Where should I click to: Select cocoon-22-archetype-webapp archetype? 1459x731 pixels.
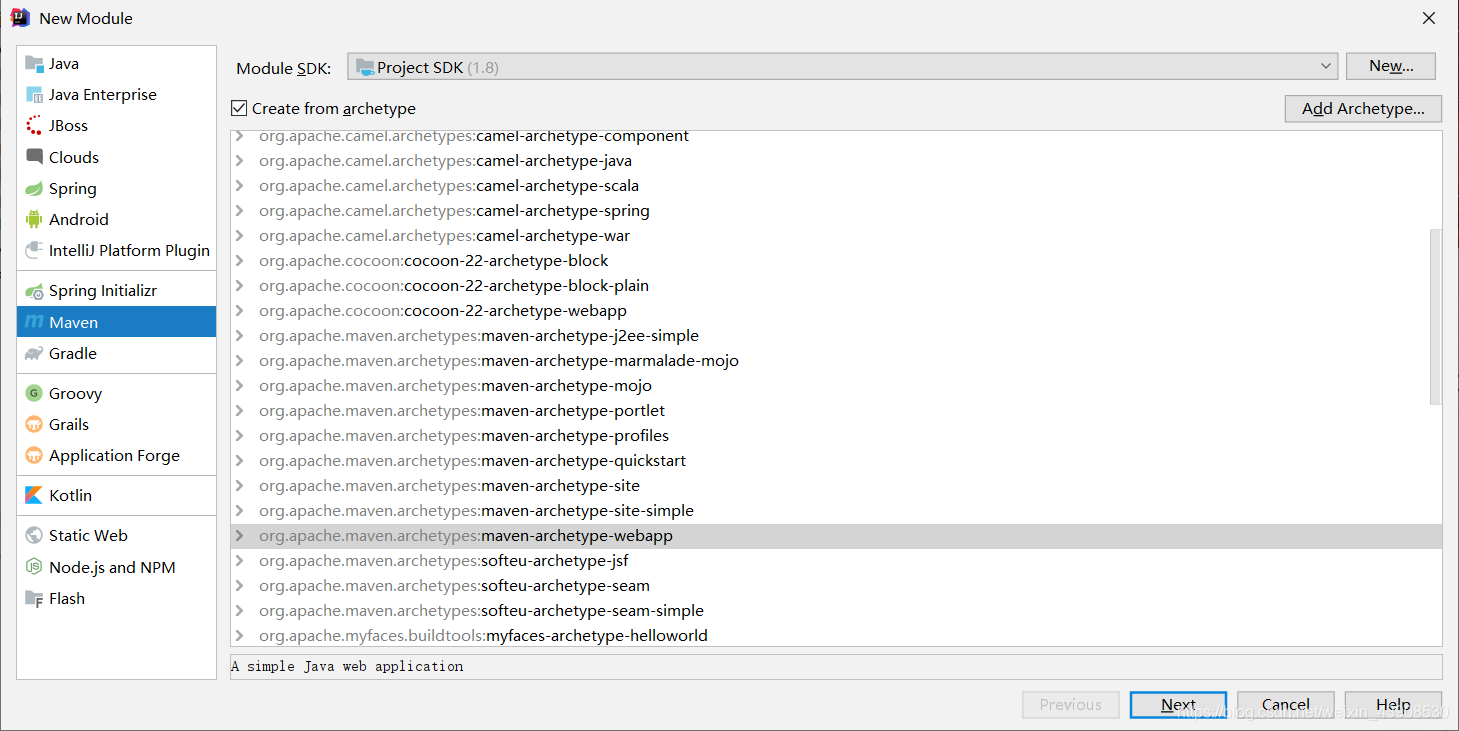pyautogui.click(x=836, y=311)
